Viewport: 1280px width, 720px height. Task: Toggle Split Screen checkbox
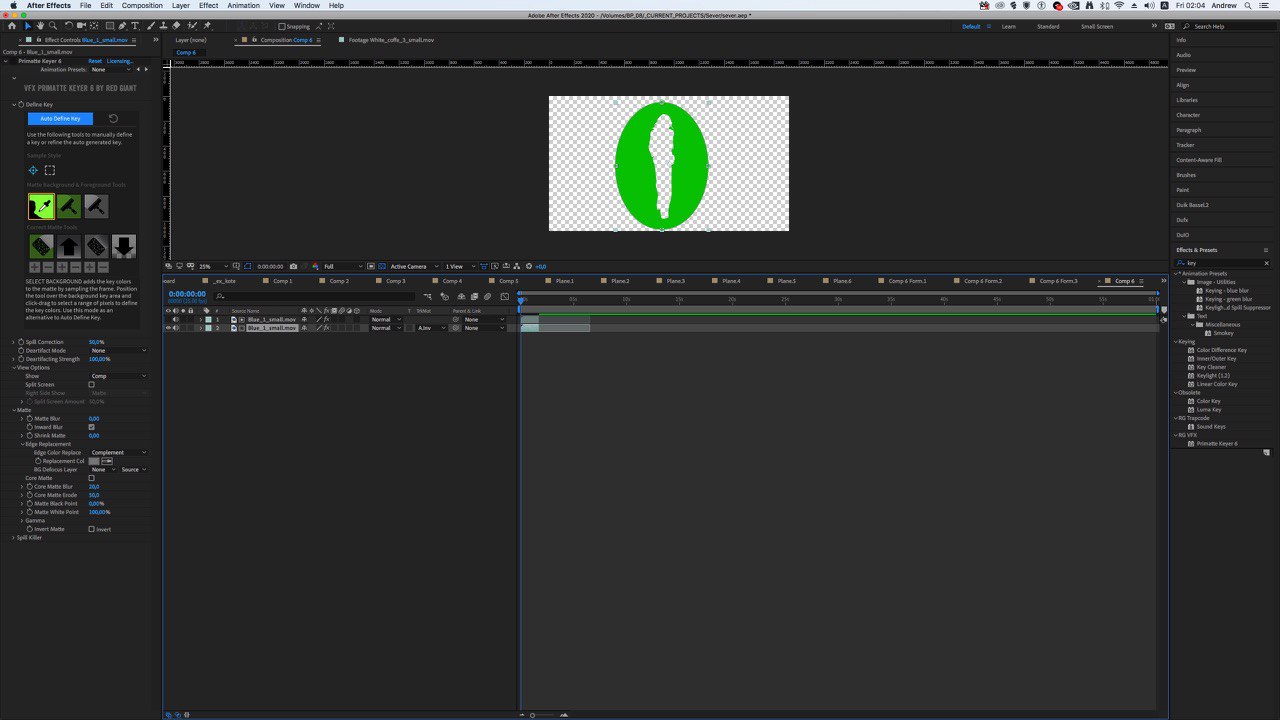[x=92, y=384]
